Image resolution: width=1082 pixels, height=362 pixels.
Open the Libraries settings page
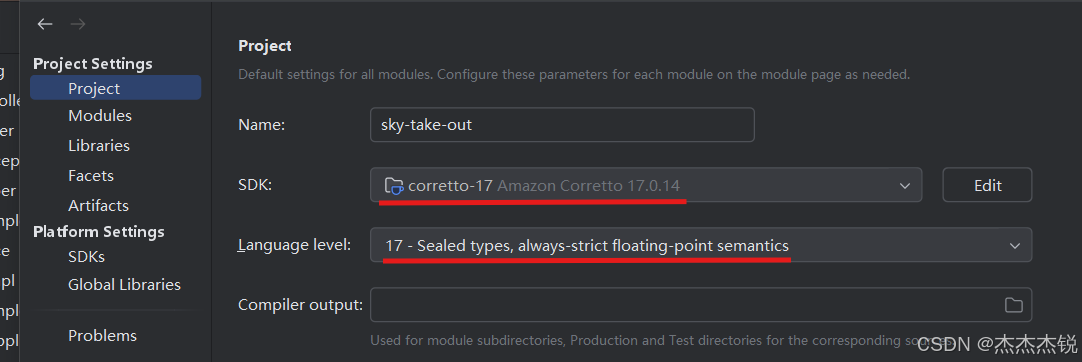pos(99,145)
